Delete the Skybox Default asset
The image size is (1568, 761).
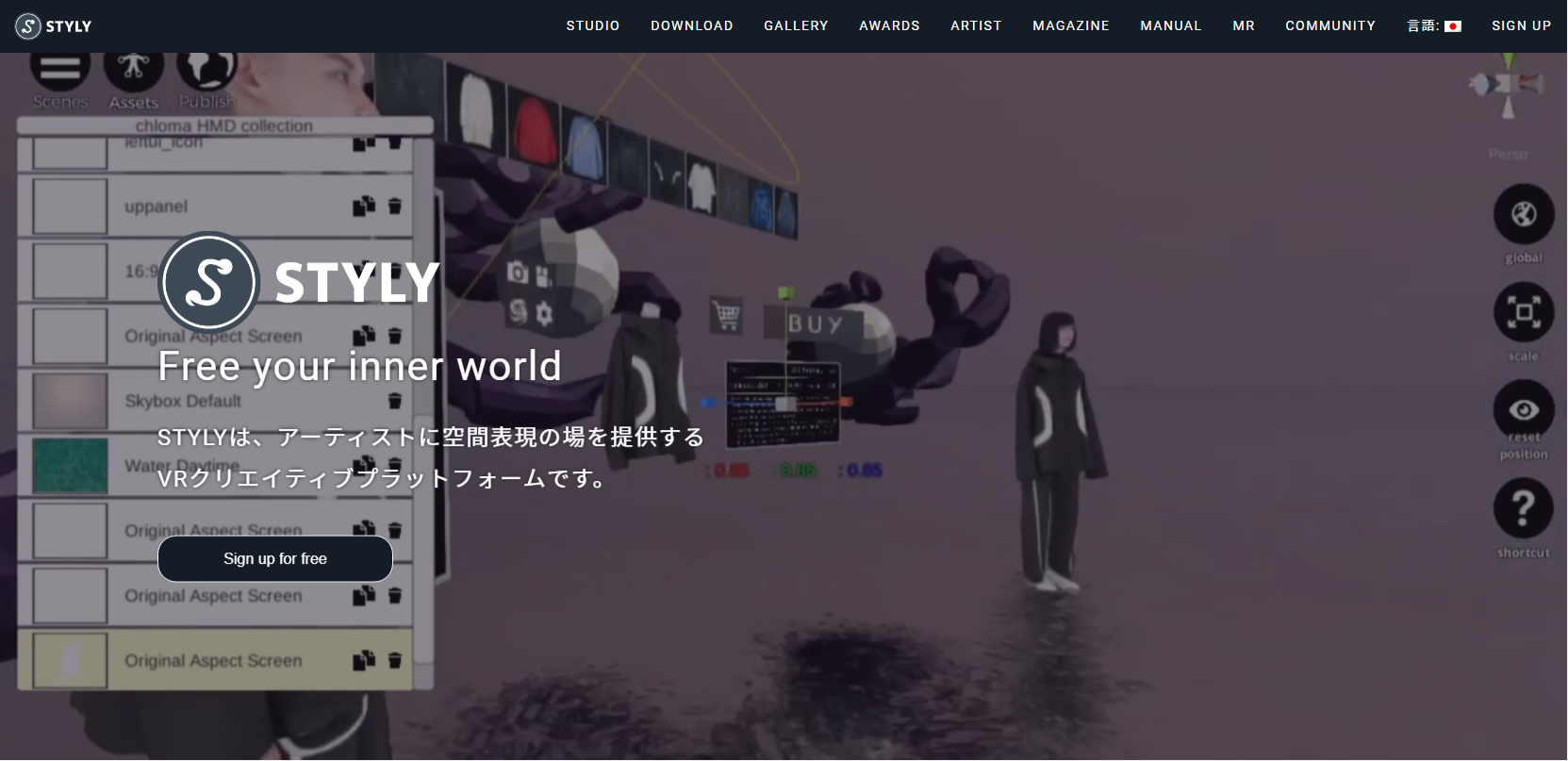(395, 402)
